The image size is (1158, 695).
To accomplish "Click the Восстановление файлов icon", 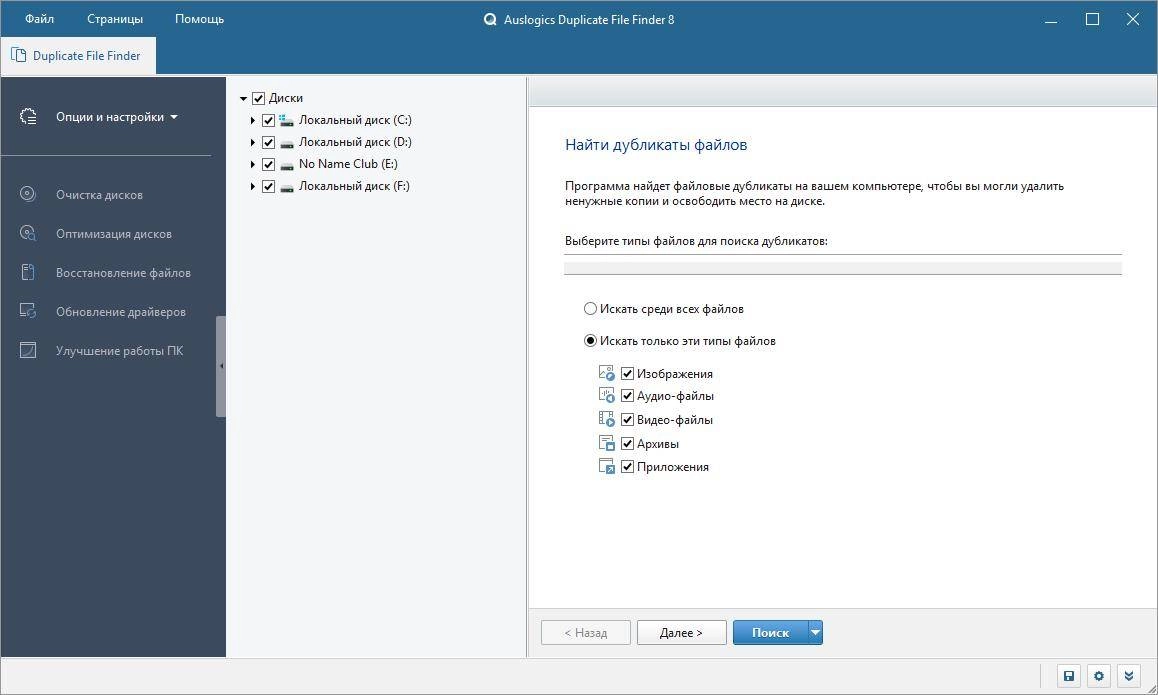I will (27, 273).
